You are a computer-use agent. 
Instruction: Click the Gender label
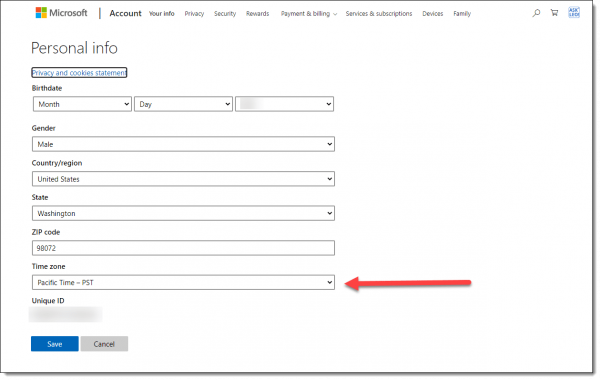coord(44,128)
